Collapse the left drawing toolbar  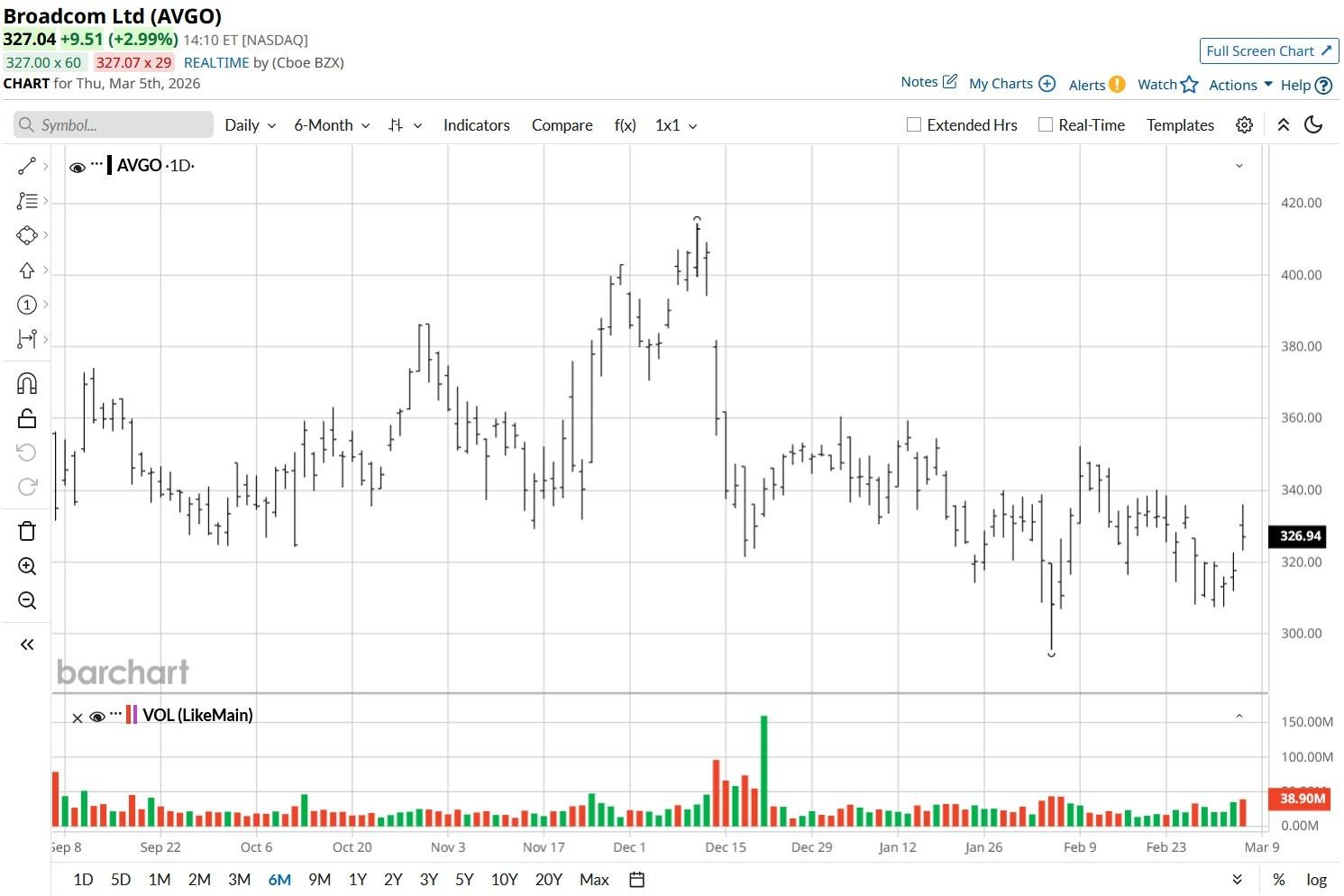[x=27, y=645]
